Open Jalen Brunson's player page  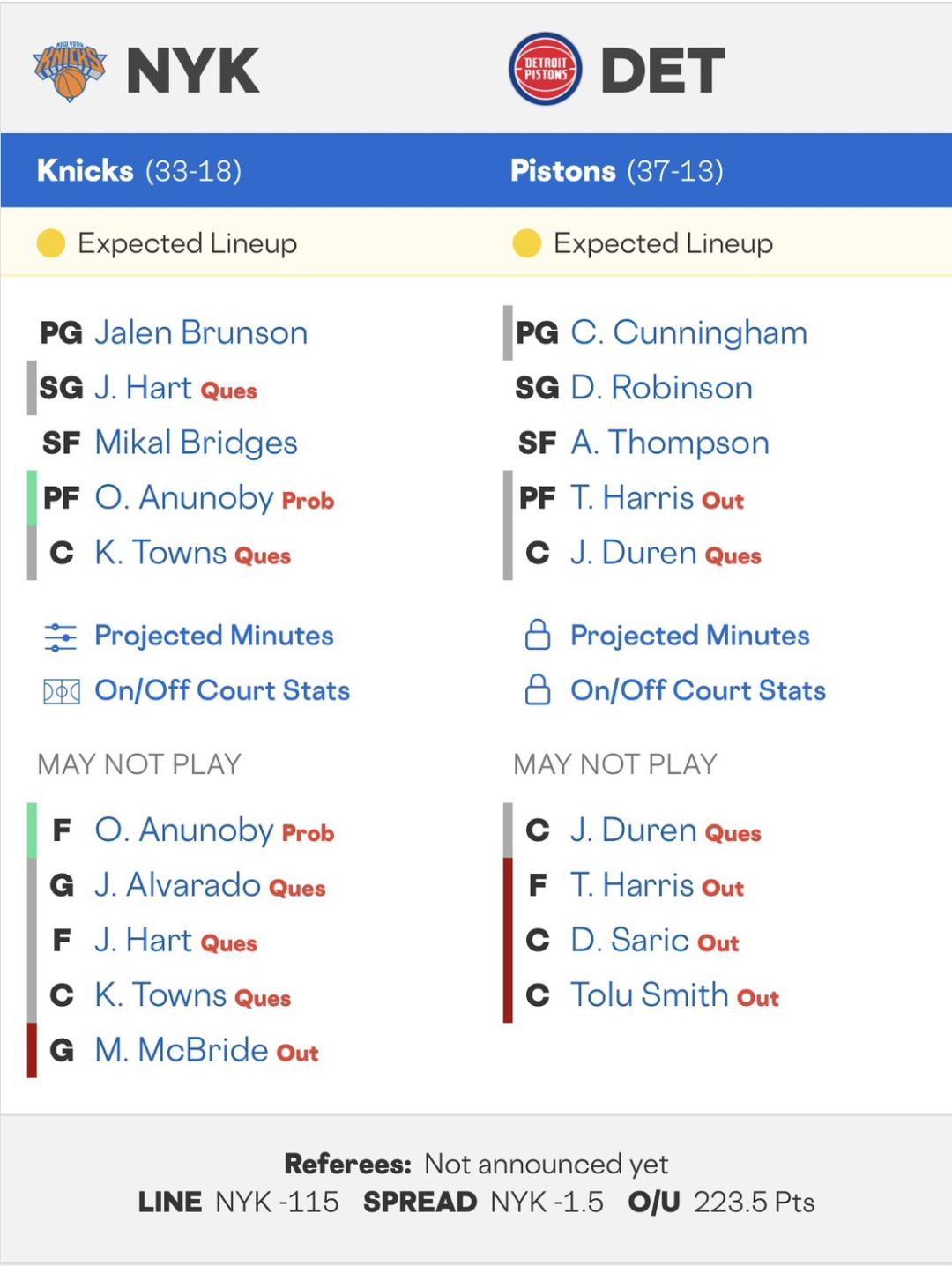(x=201, y=333)
